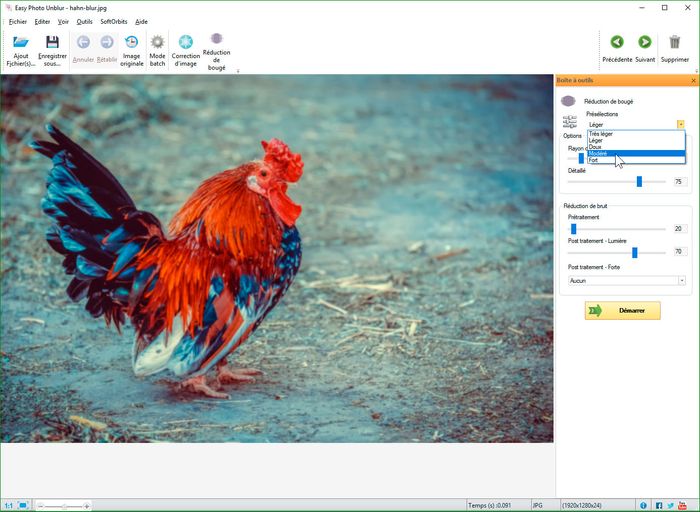
Task: Click the Image originale icon
Action: [131, 42]
